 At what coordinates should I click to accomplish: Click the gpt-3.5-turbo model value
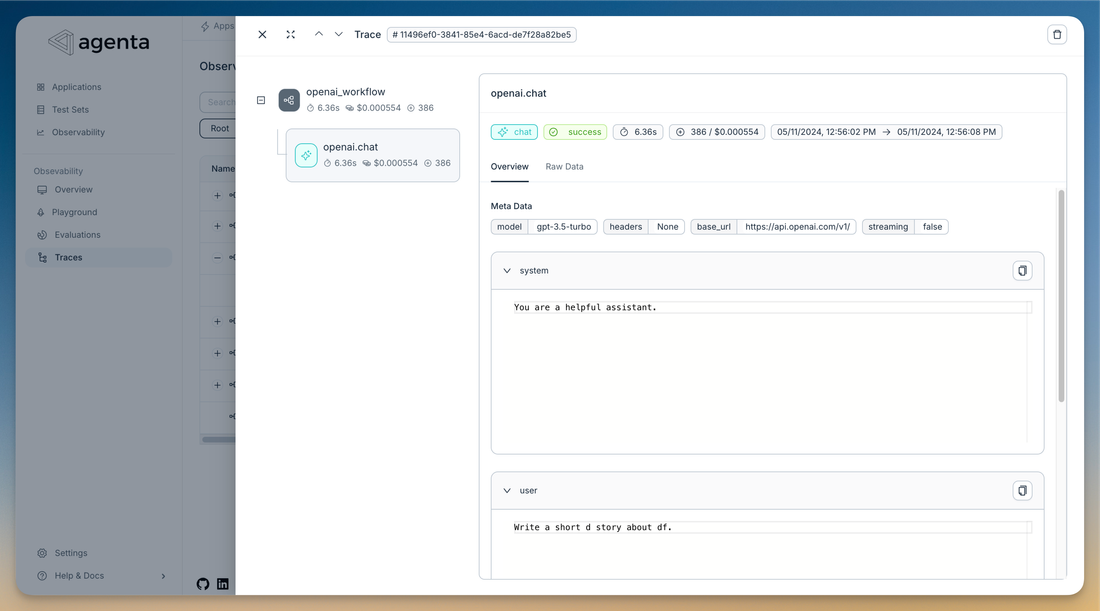point(563,227)
